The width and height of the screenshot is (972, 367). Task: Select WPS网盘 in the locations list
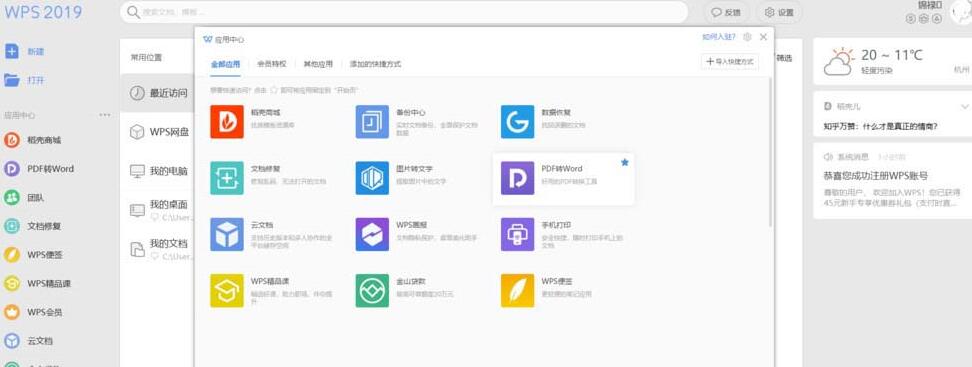(x=157, y=132)
